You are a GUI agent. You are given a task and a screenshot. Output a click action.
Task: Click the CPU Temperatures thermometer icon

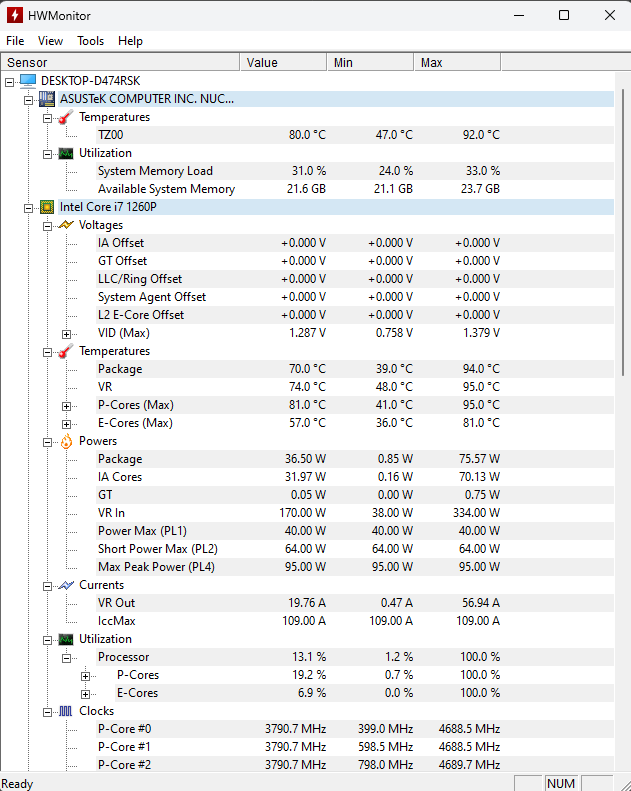coord(66,351)
